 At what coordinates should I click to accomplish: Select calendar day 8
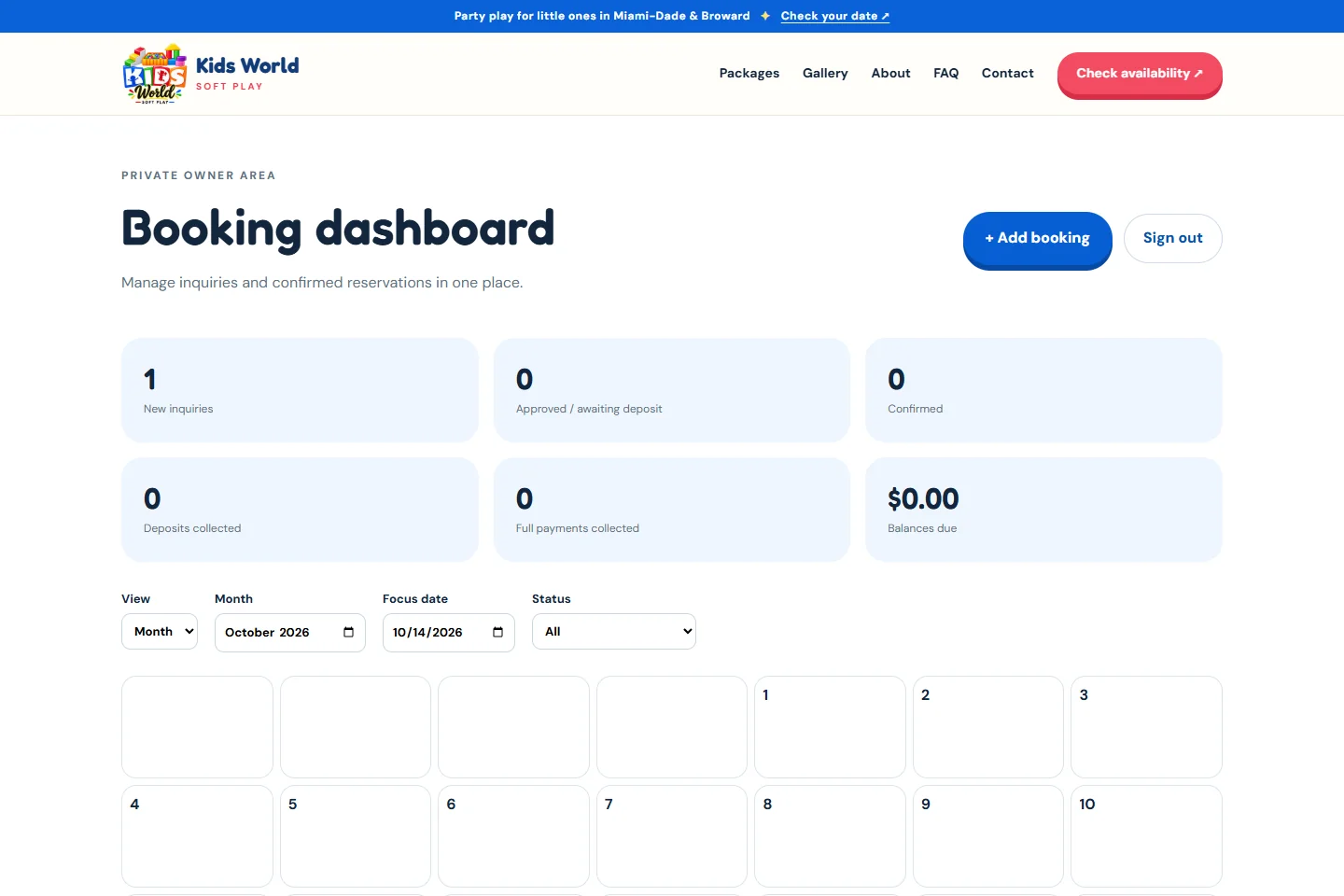click(x=830, y=836)
